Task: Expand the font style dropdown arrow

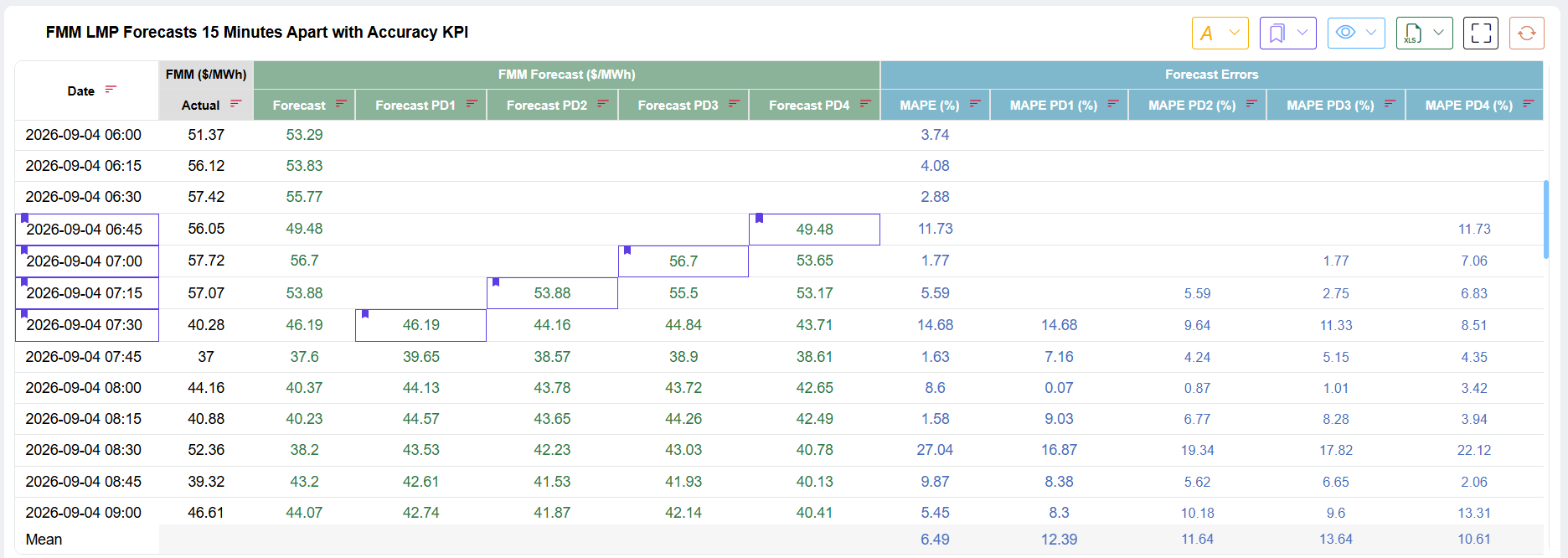Action: pyautogui.click(x=1234, y=33)
